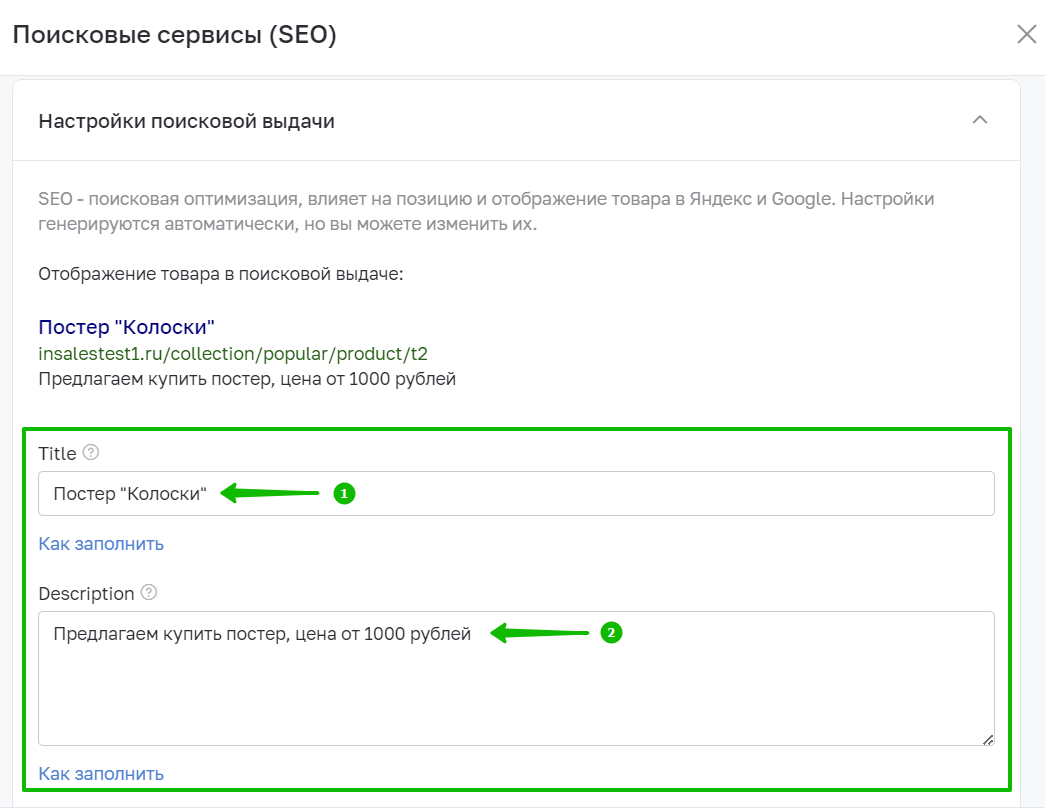The image size is (1045, 808).
Task: Open the help icon next to Description
Action: [149, 593]
